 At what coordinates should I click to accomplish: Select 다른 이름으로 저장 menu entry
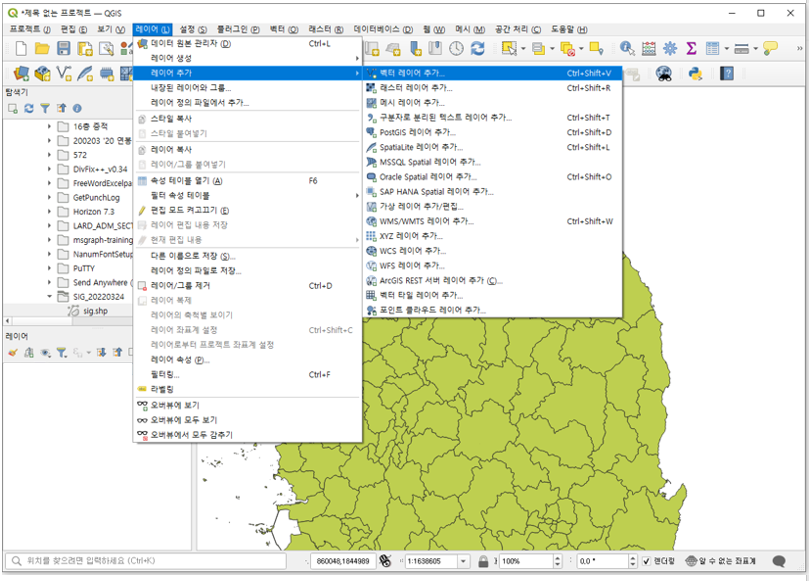[x=248, y=256]
